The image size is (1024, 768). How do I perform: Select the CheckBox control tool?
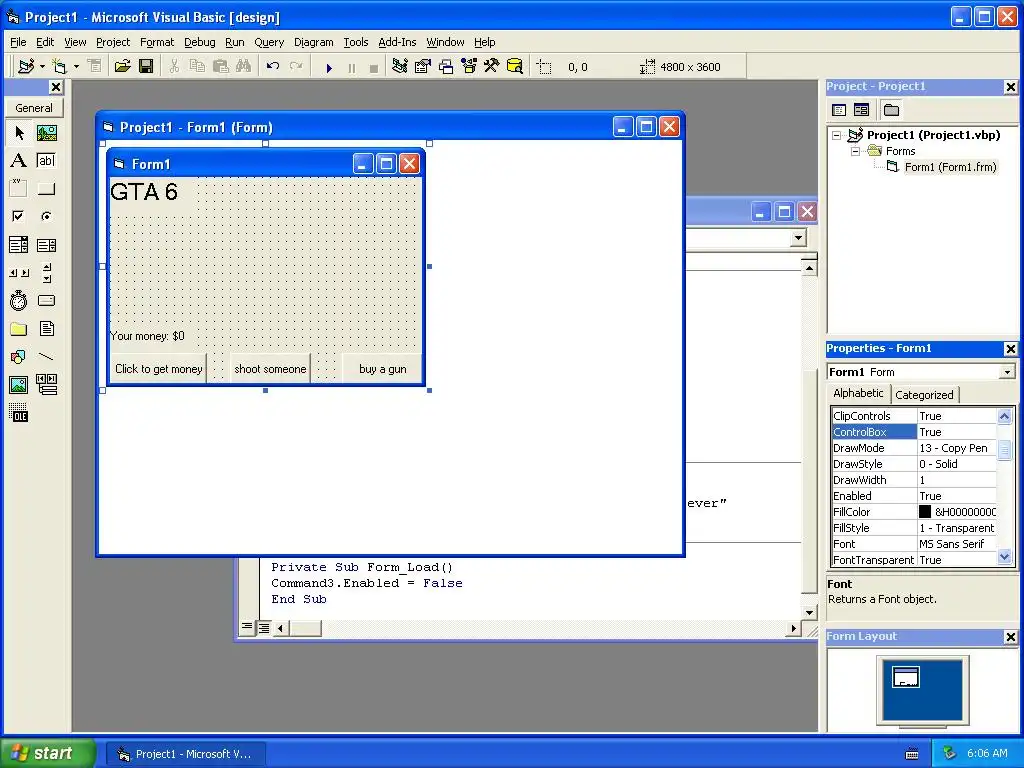pos(19,216)
